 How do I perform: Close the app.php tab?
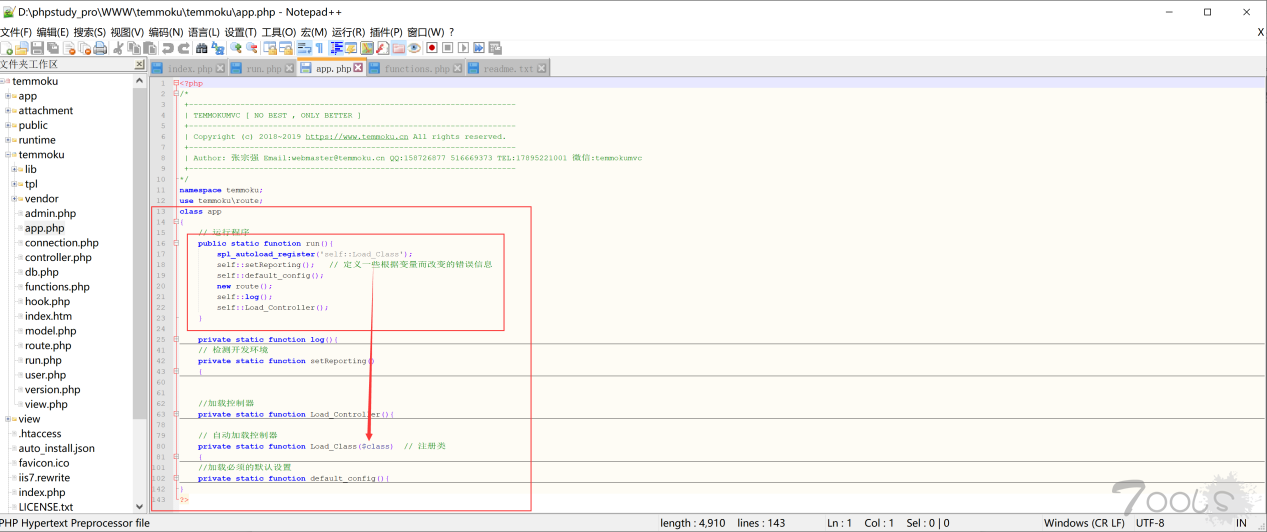click(358, 68)
